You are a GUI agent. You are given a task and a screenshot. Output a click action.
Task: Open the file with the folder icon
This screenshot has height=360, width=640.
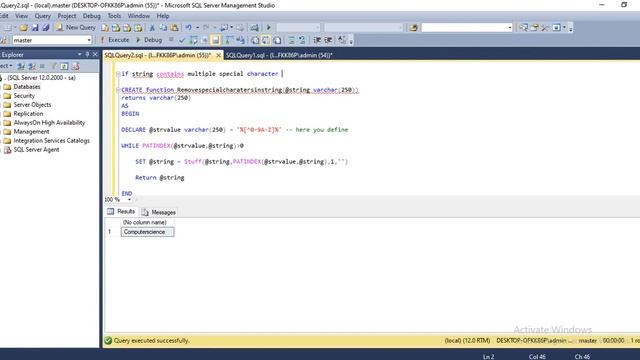tap(23, 28)
